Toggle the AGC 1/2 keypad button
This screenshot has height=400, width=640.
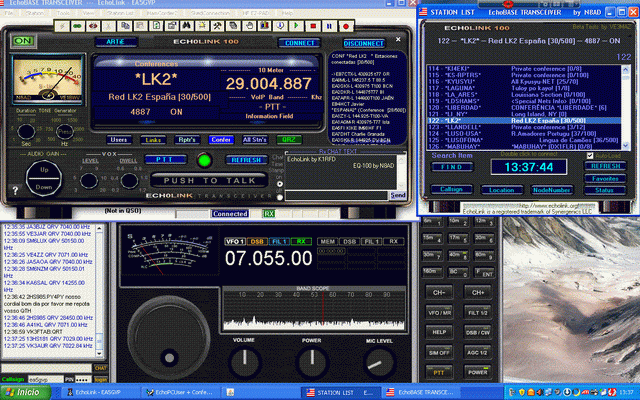[478, 352]
